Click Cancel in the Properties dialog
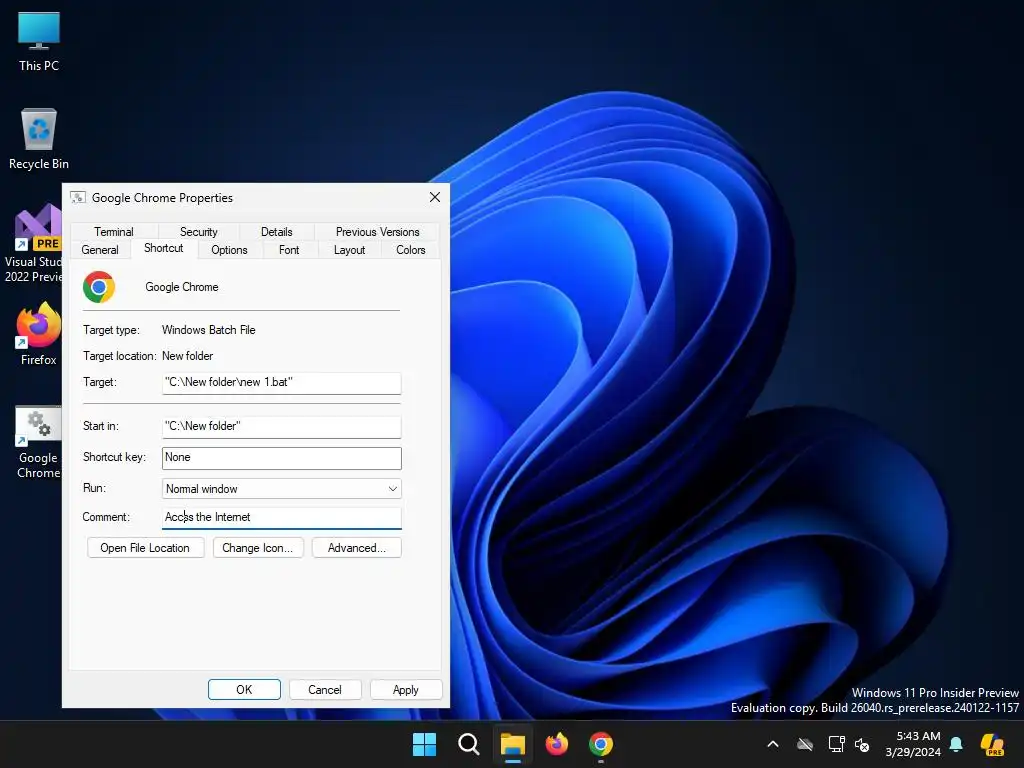The height and width of the screenshot is (768, 1024). coord(325,690)
